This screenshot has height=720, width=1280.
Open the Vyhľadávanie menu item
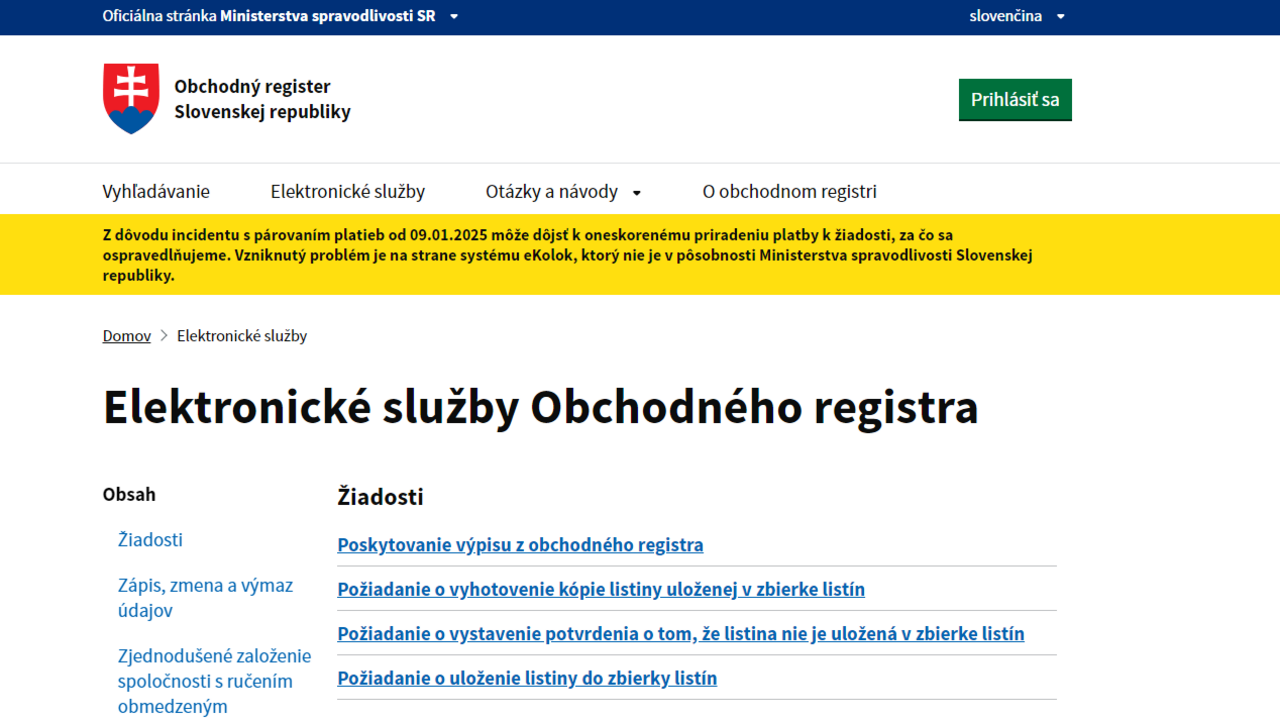[x=156, y=192]
